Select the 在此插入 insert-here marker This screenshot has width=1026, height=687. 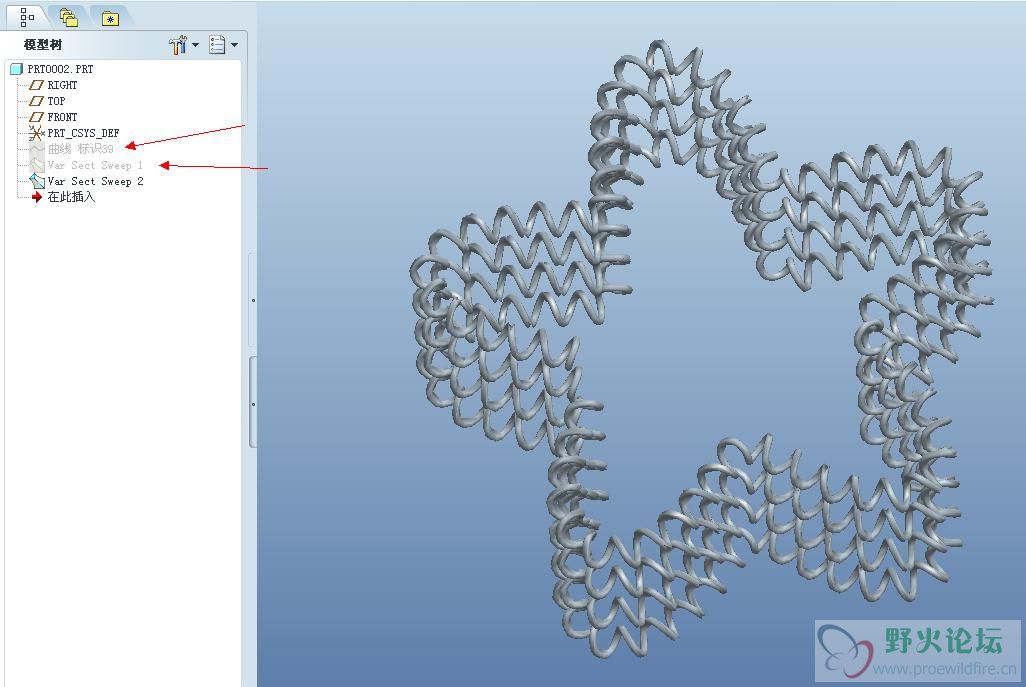click(71, 197)
